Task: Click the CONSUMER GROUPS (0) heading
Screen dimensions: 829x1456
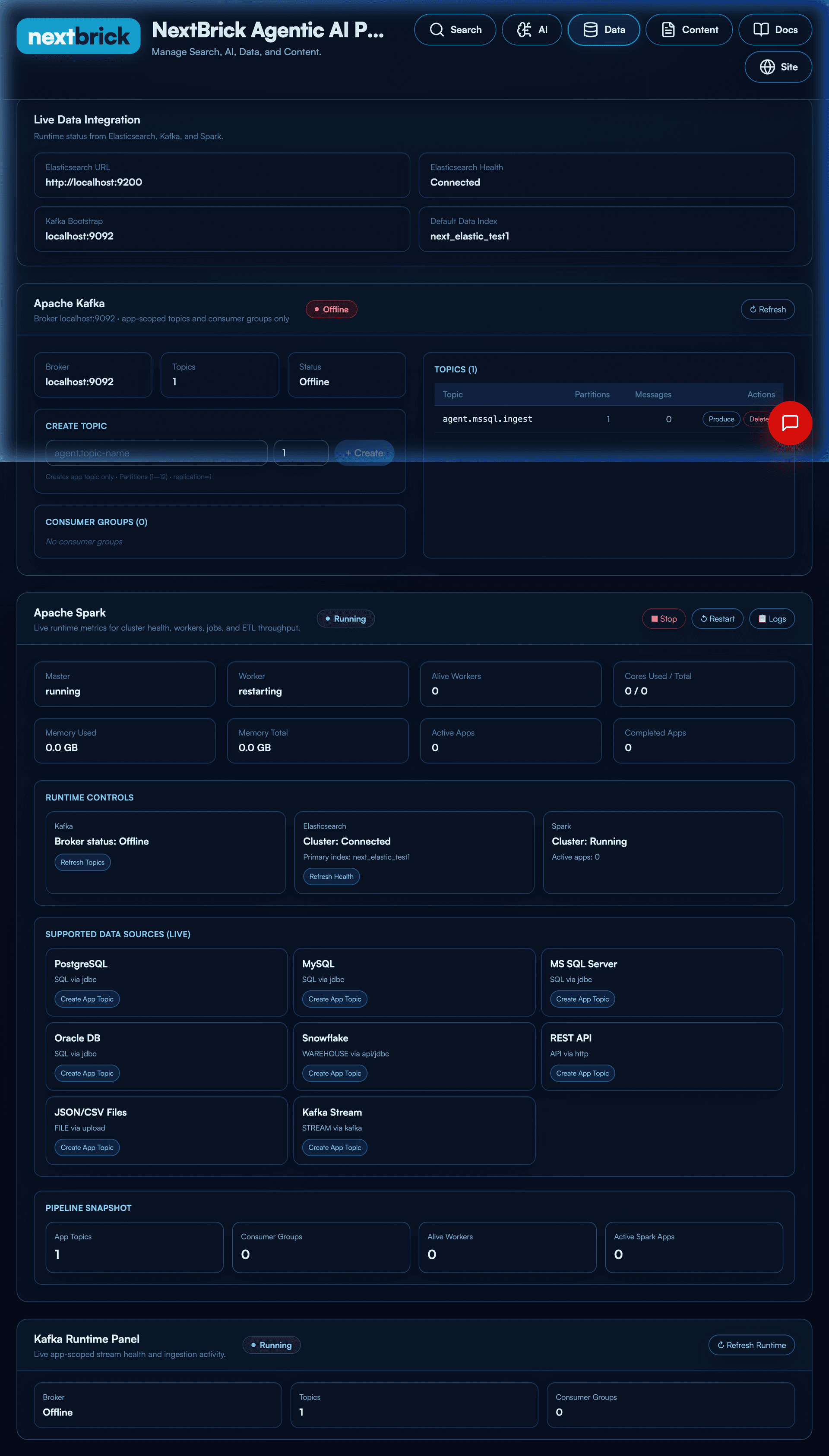Action: point(96,522)
